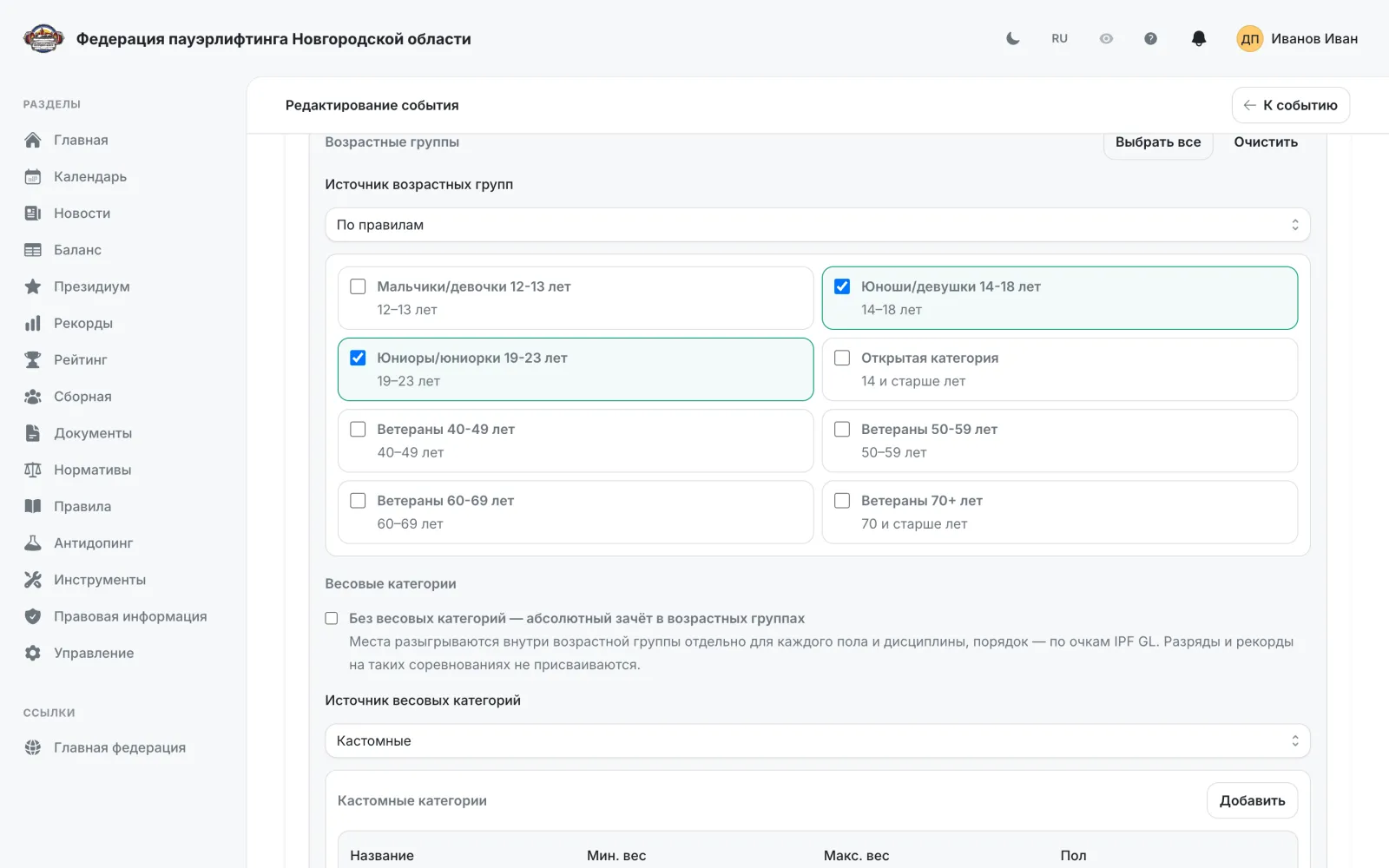Viewport: 1389px width, 868px height.
Task: Open the Нормативы scales icon
Action: click(33, 470)
